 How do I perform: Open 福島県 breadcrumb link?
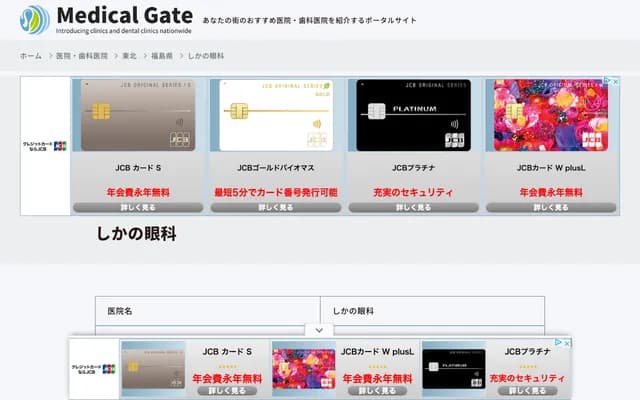pos(162,56)
